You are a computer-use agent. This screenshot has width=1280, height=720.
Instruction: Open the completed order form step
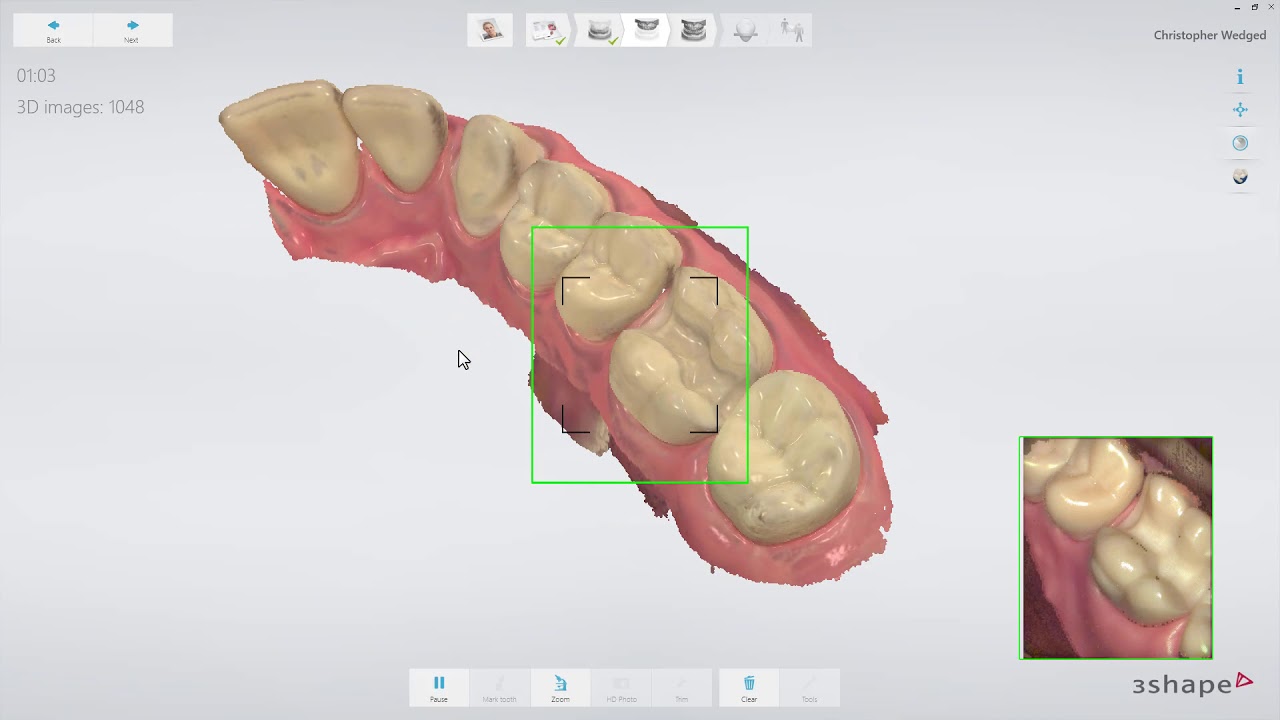pos(547,30)
